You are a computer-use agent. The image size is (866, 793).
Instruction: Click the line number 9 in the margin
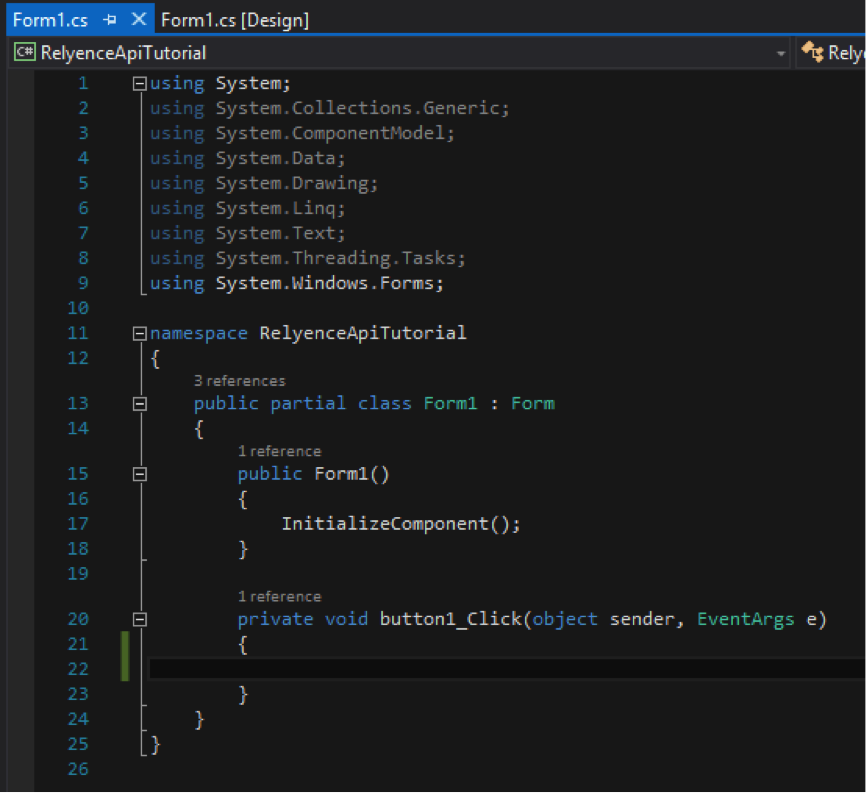pyautogui.click(x=83, y=284)
